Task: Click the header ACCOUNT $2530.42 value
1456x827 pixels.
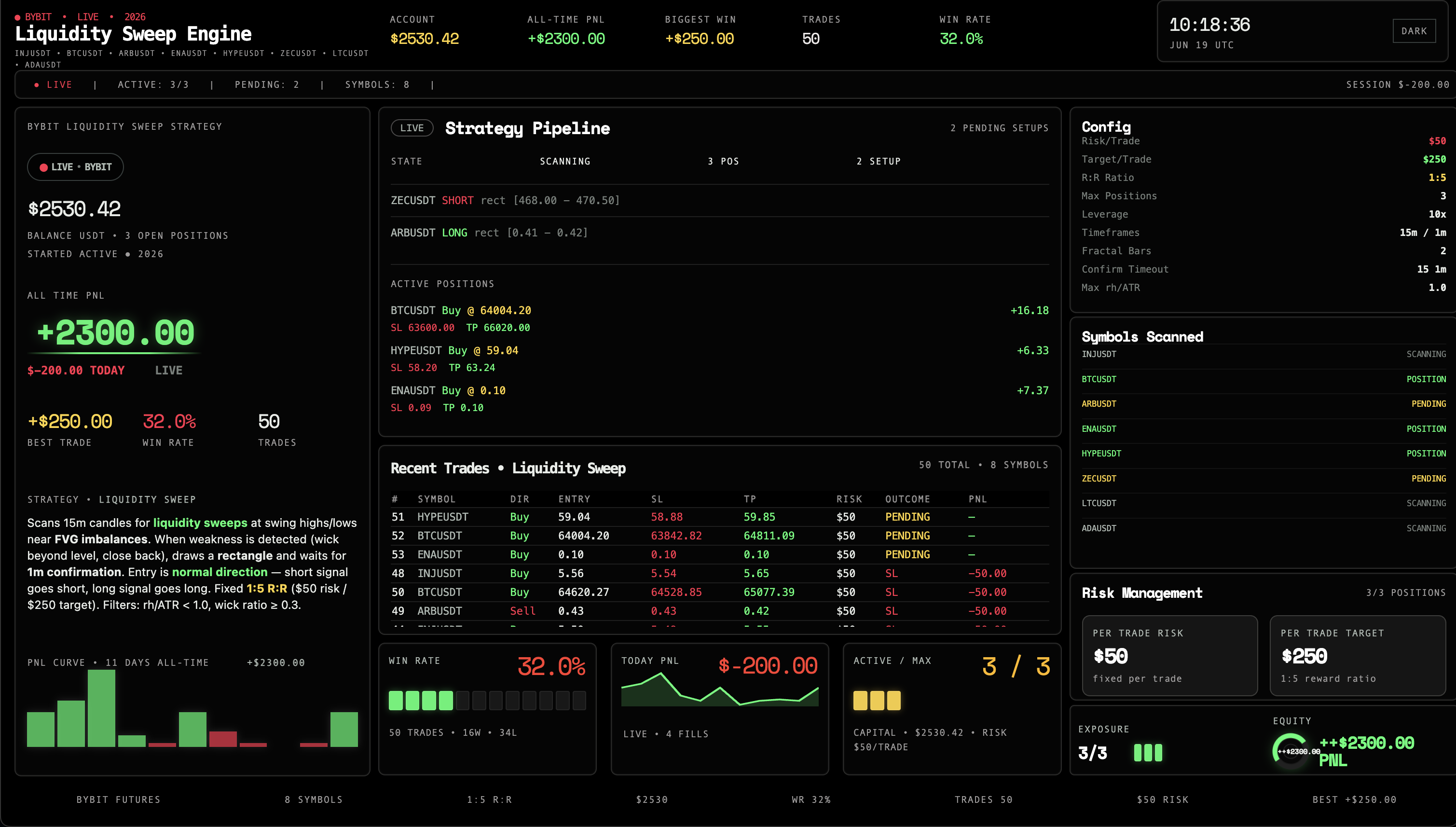Action: 424,39
